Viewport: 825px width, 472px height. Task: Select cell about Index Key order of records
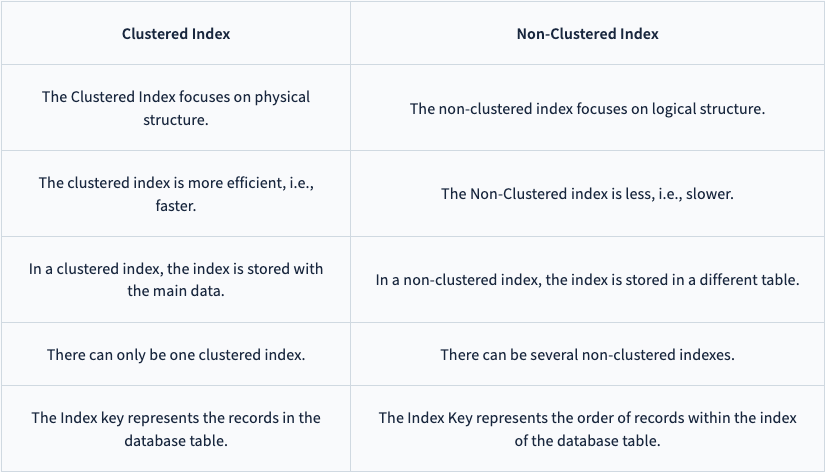tap(587, 428)
